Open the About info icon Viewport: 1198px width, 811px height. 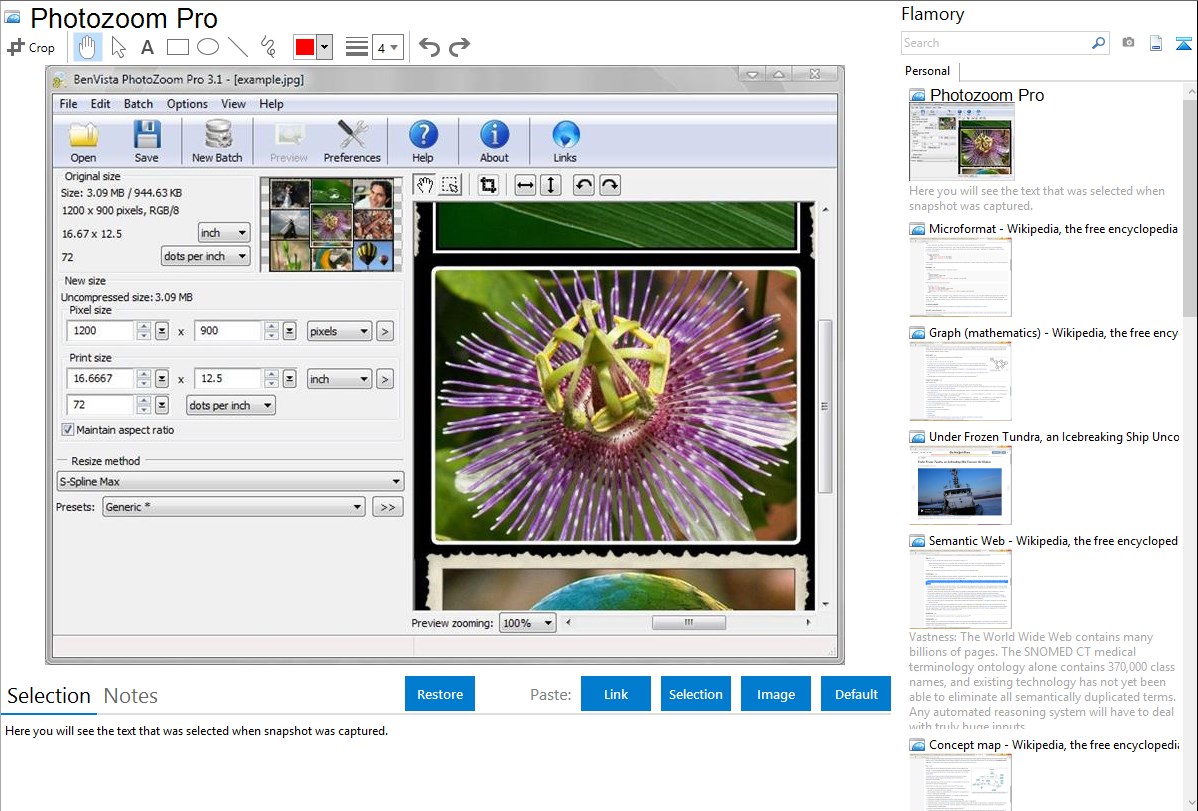[x=494, y=141]
